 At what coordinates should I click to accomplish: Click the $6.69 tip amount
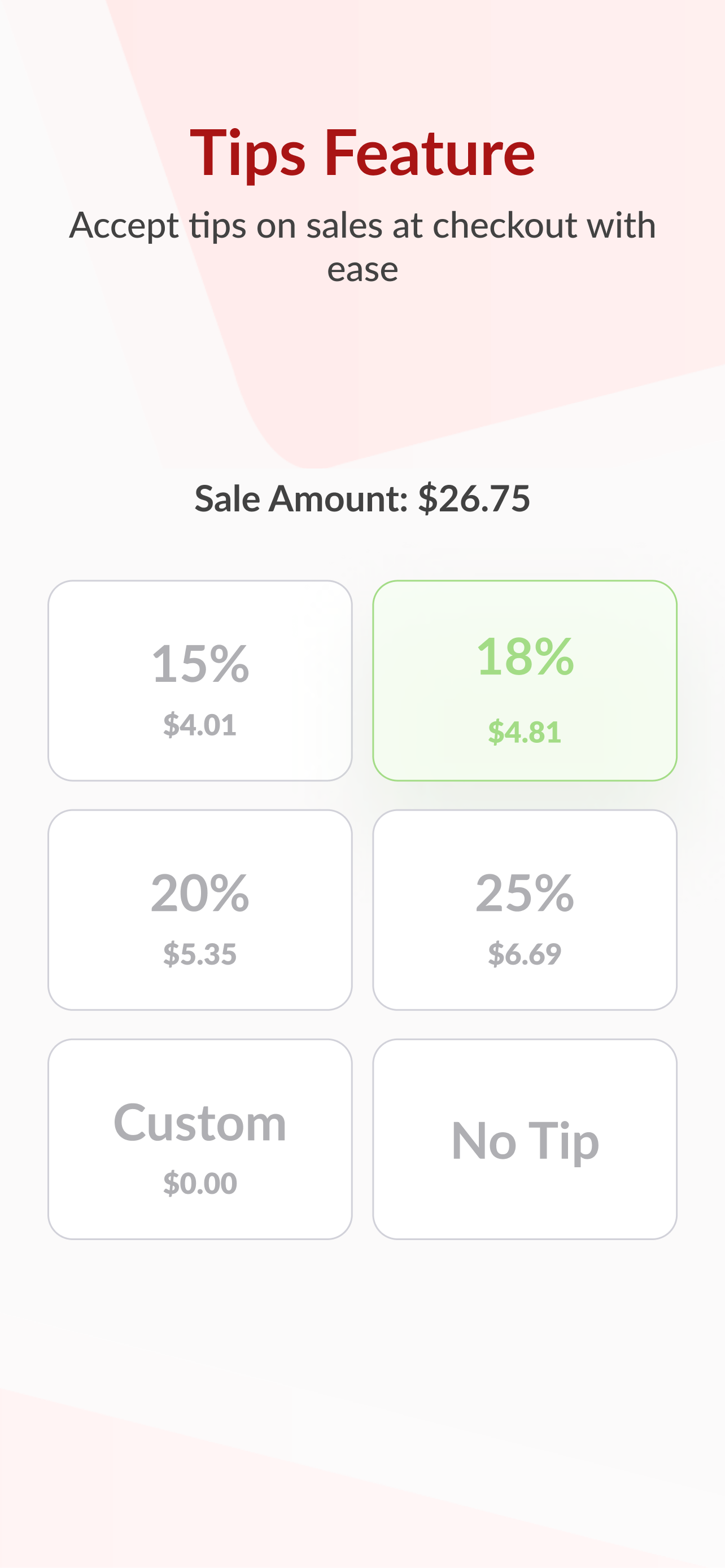525,954
